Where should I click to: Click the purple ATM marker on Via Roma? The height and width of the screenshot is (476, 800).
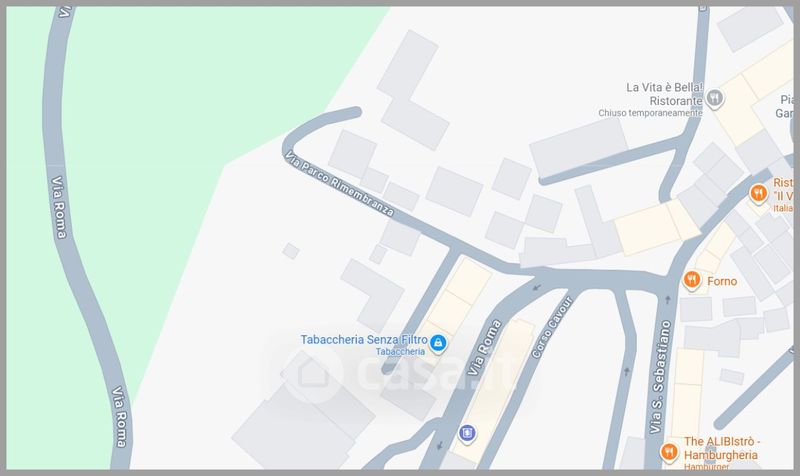pyautogui.click(x=467, y=433)
